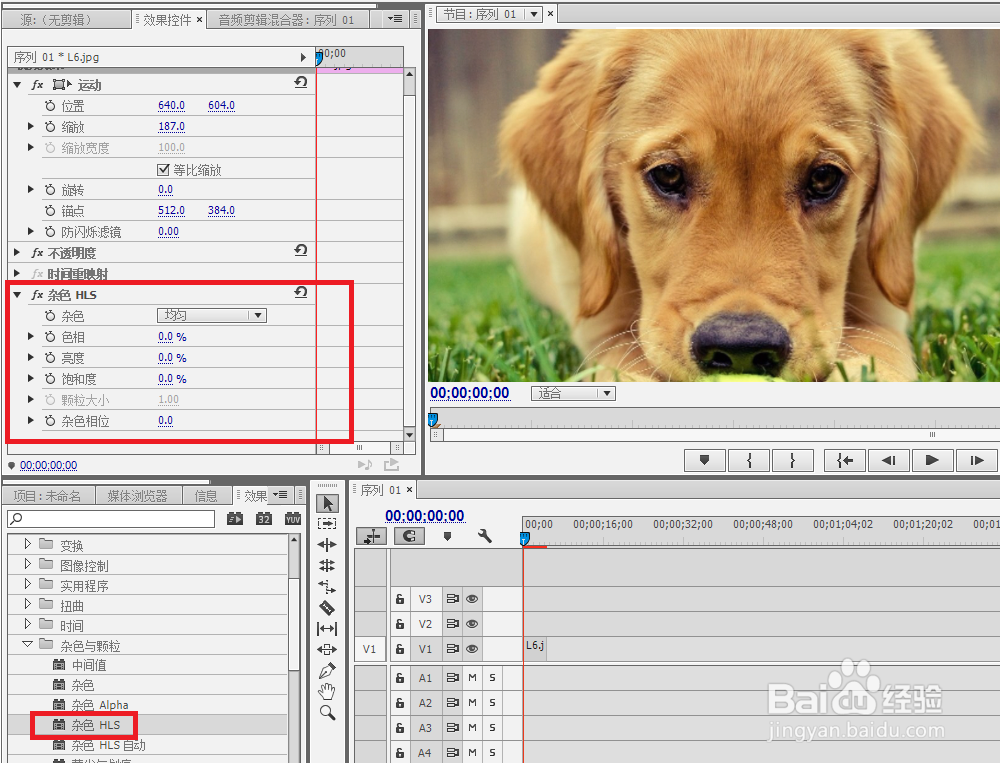Select the Selection arrow tool
Image resolution: width=1000 pixels, height=765 pixels.
328,504
